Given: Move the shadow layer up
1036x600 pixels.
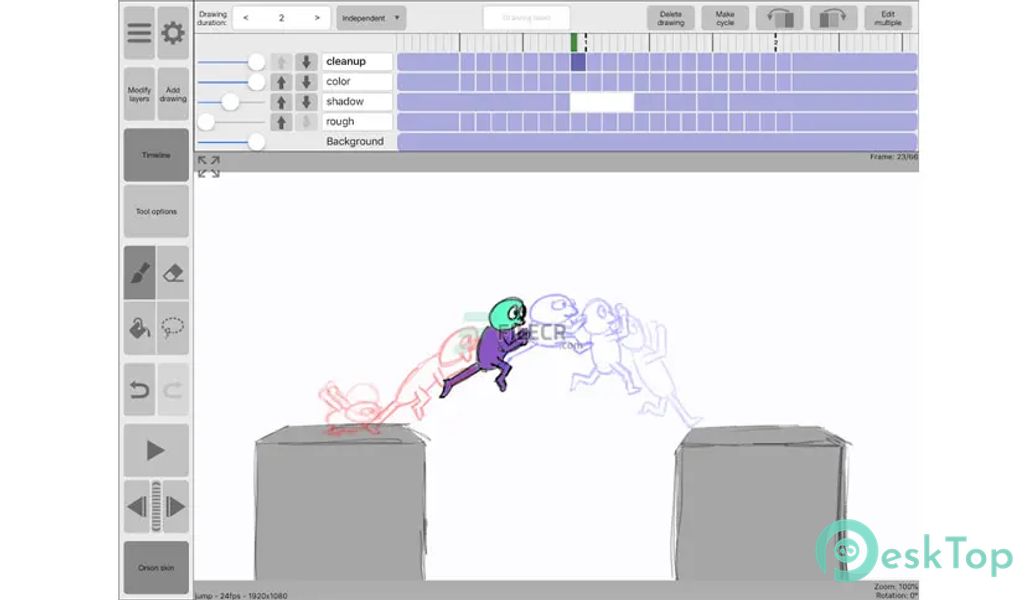Looking at the screenshot, I should [281, 102].
